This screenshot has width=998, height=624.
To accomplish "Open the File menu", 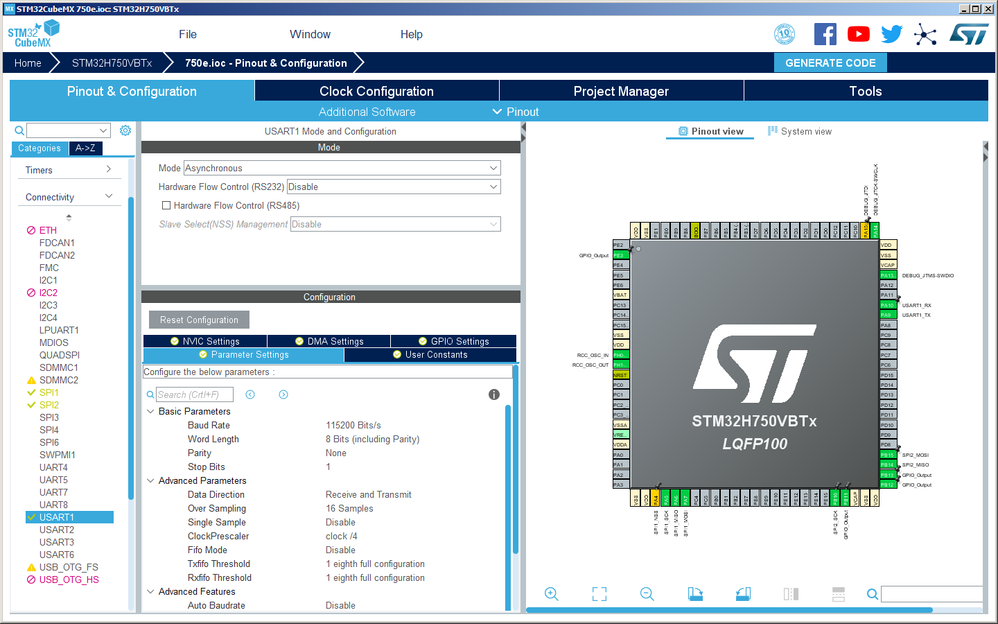I will [188, 34].
